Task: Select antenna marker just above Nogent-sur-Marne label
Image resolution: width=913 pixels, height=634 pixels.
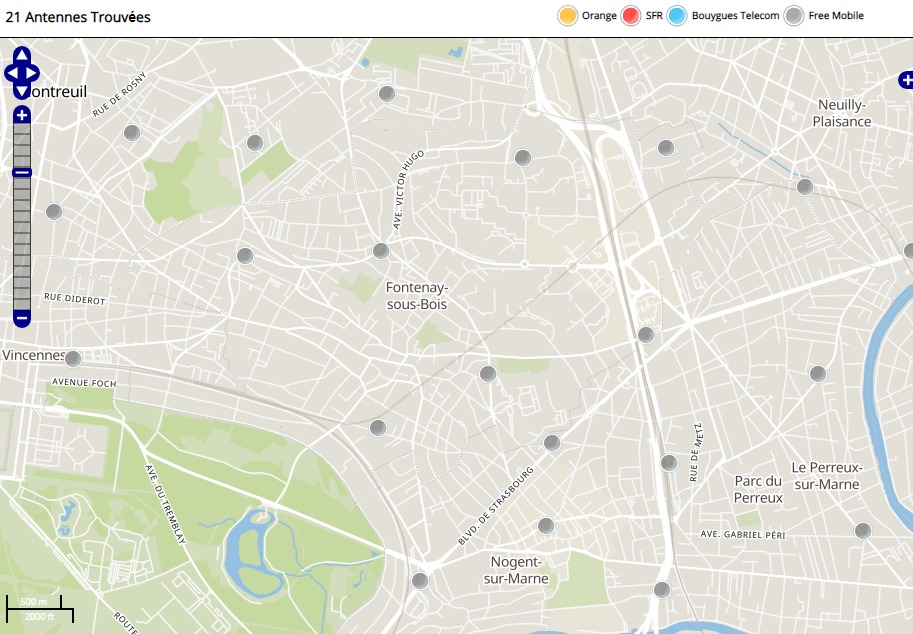Action: point(545,525)
